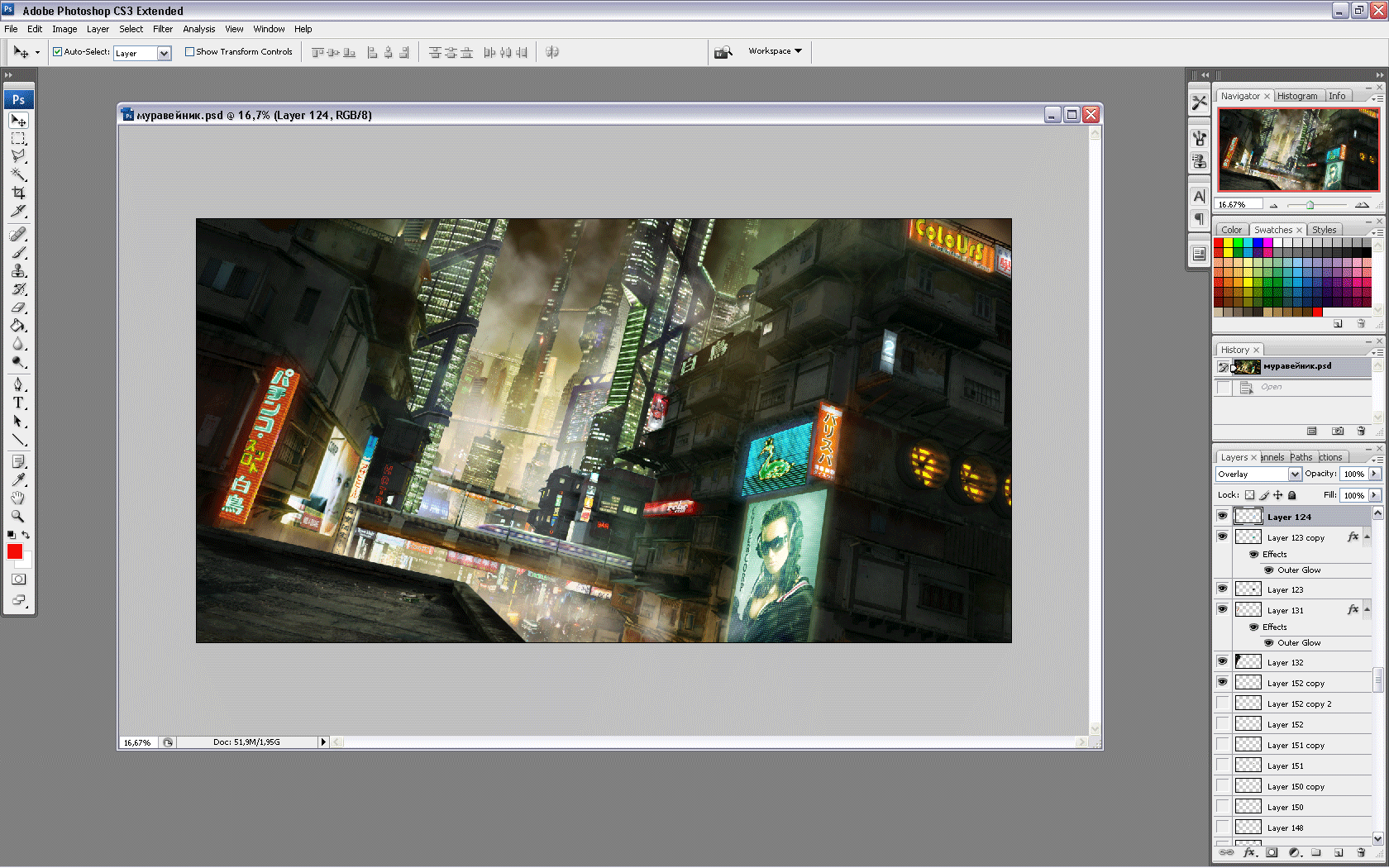Screen dimensions: 1389x868
Task: Enable Show Transform Controls checkbox
Action: coord(189,52)
